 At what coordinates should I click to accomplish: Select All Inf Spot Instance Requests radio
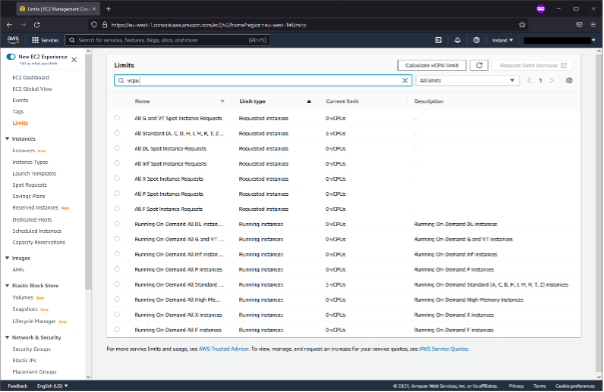(x=117, y=163)
